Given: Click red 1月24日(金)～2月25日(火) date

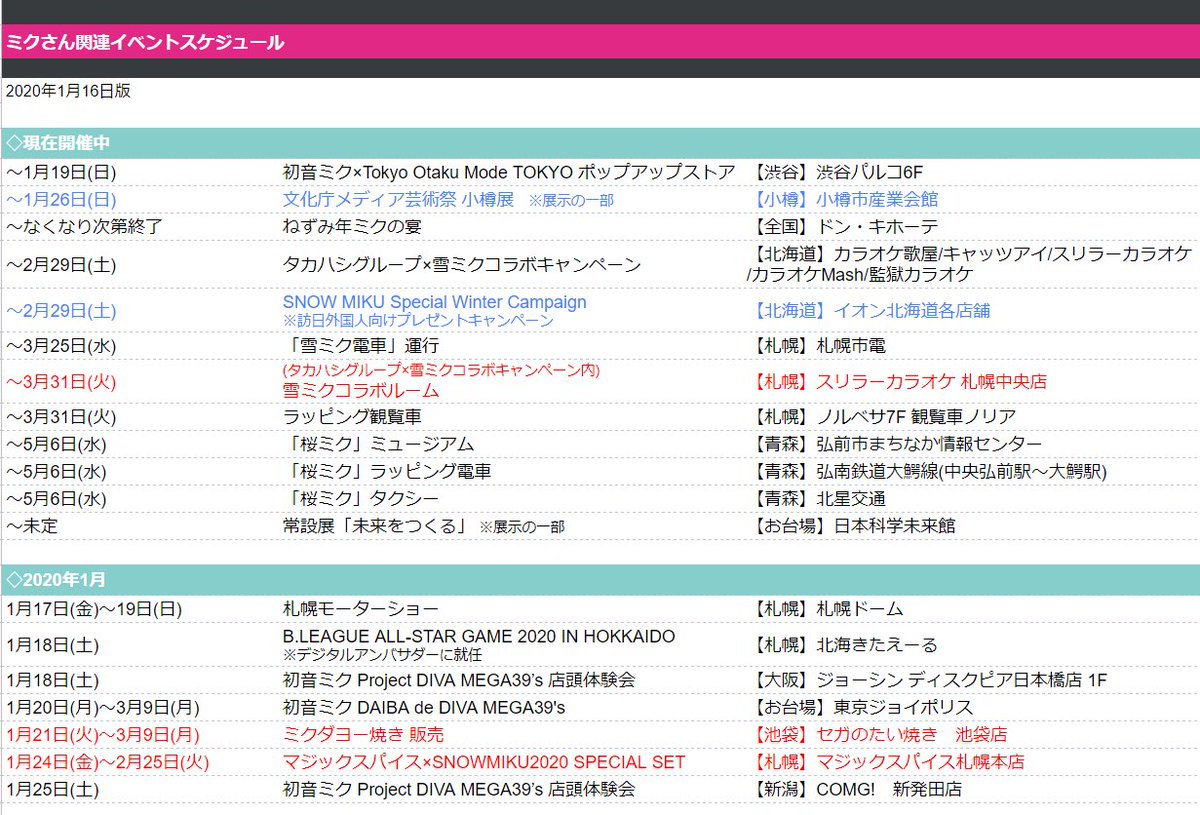Looking at the screenshot, I should click(x=107, y=762).
